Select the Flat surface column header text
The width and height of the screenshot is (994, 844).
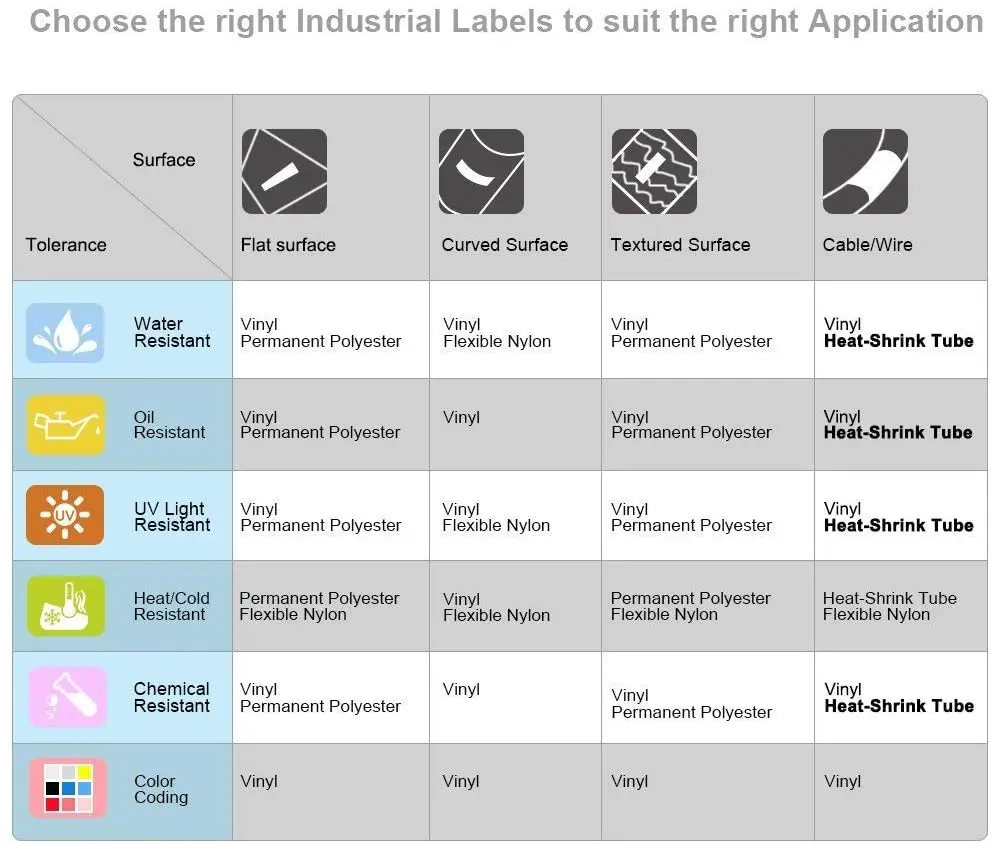click(288, 245)
